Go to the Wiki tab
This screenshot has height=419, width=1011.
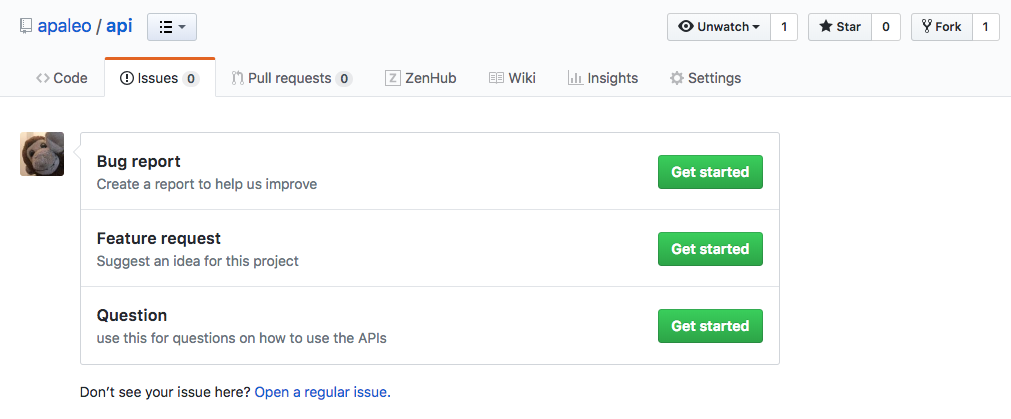coord(512,78)
